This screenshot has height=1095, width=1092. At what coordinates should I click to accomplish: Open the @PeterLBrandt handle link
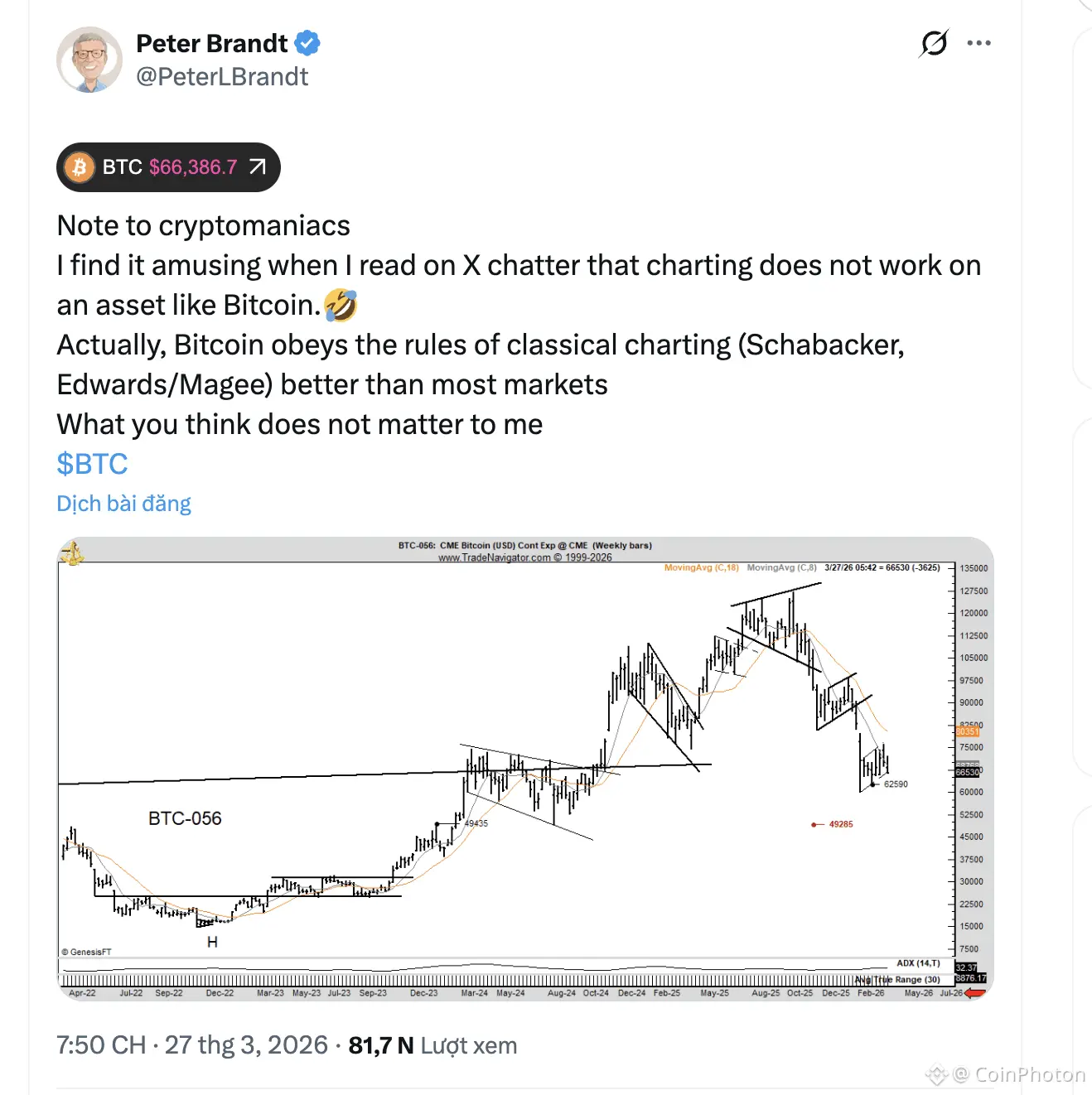pos(222,77)
